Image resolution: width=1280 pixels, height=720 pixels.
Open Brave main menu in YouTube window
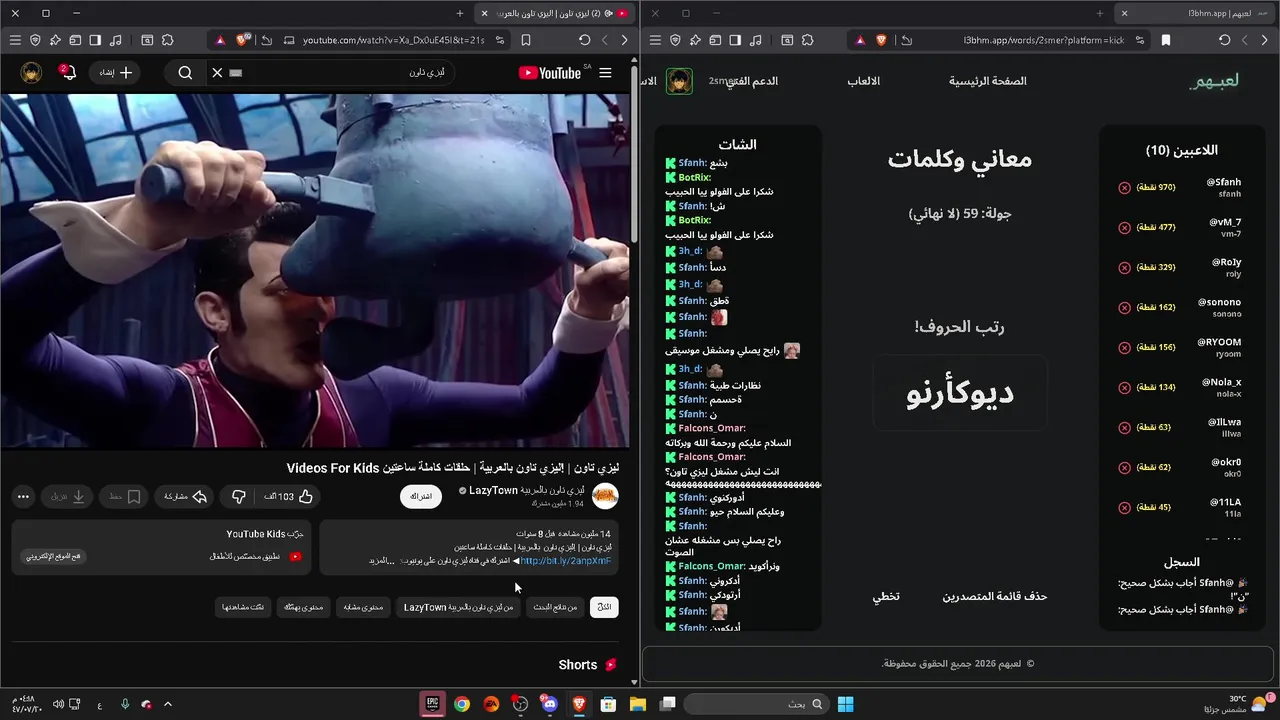[14, 40]
